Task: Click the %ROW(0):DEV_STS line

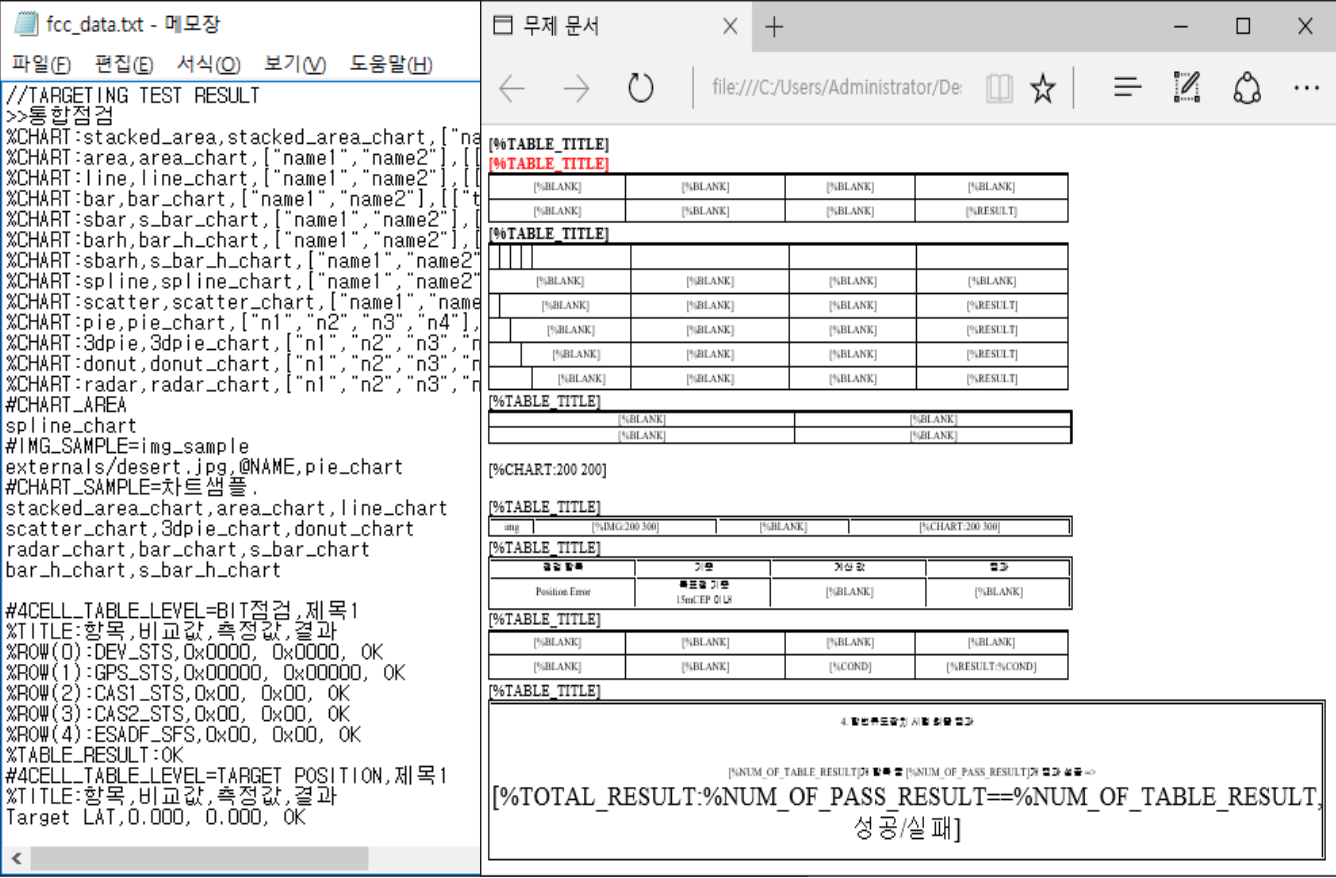Action: (x=194, y=652)
